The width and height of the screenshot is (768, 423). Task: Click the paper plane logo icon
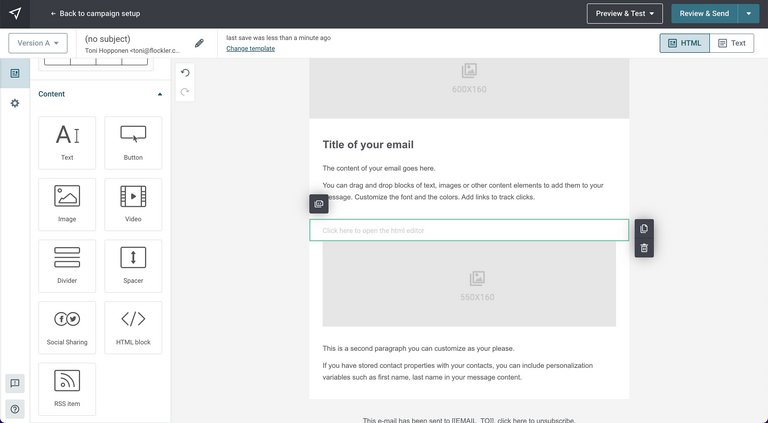[15, 13]
